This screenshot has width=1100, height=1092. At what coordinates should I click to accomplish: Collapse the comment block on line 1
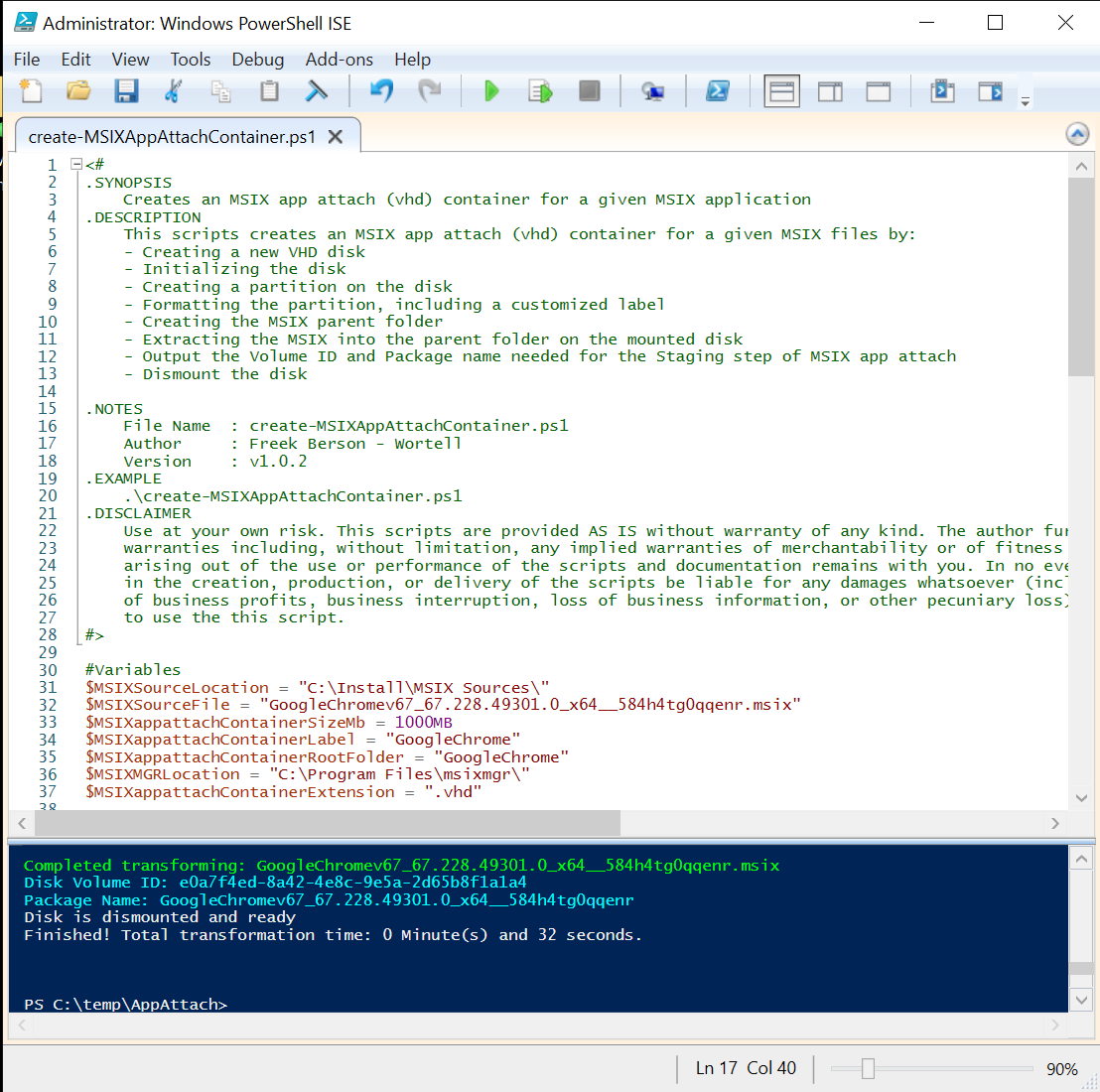click(75, 164)
